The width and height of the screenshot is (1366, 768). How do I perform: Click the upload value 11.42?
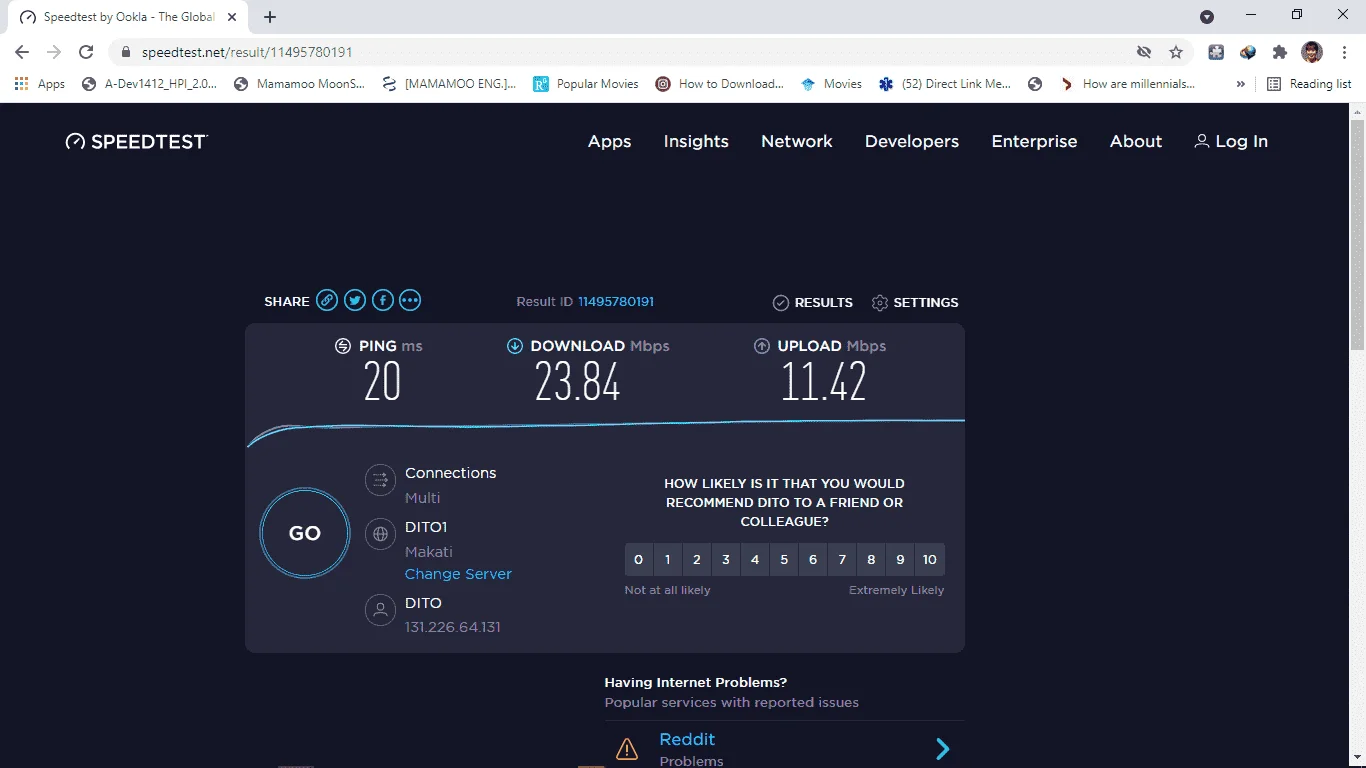point(824,381)
